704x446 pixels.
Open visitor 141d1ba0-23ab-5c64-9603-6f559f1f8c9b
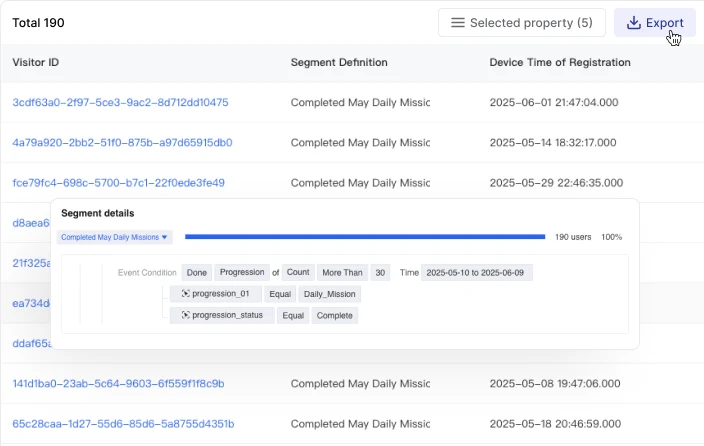[x=118, y=384]
